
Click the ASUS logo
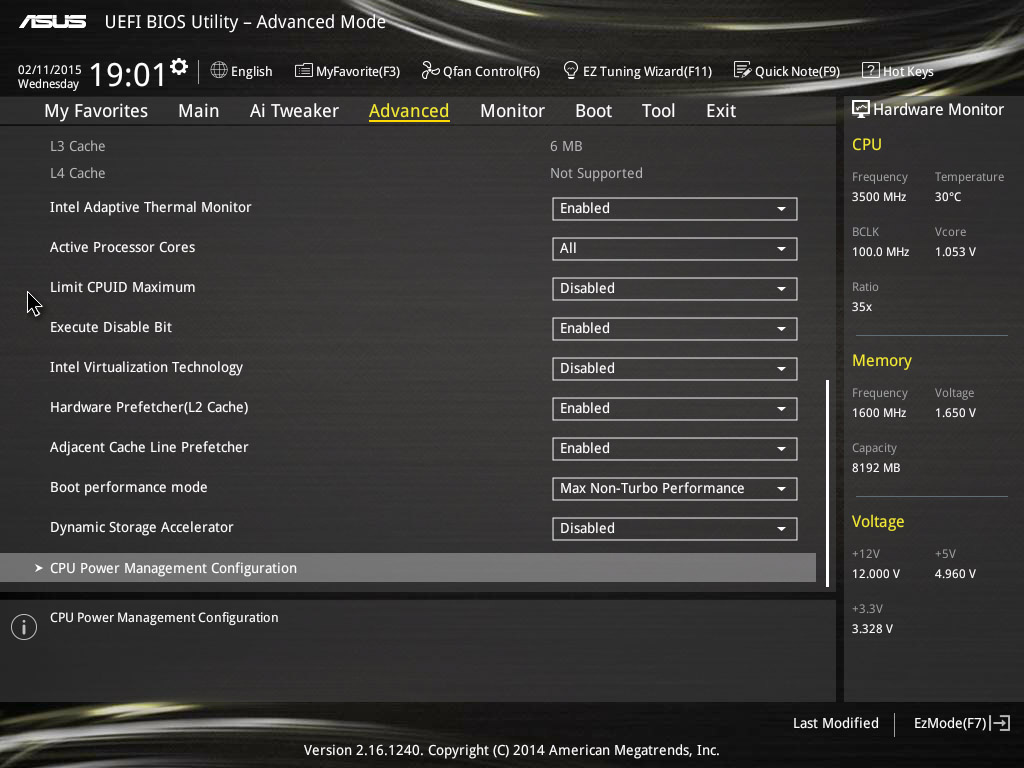tap(52, 22)
